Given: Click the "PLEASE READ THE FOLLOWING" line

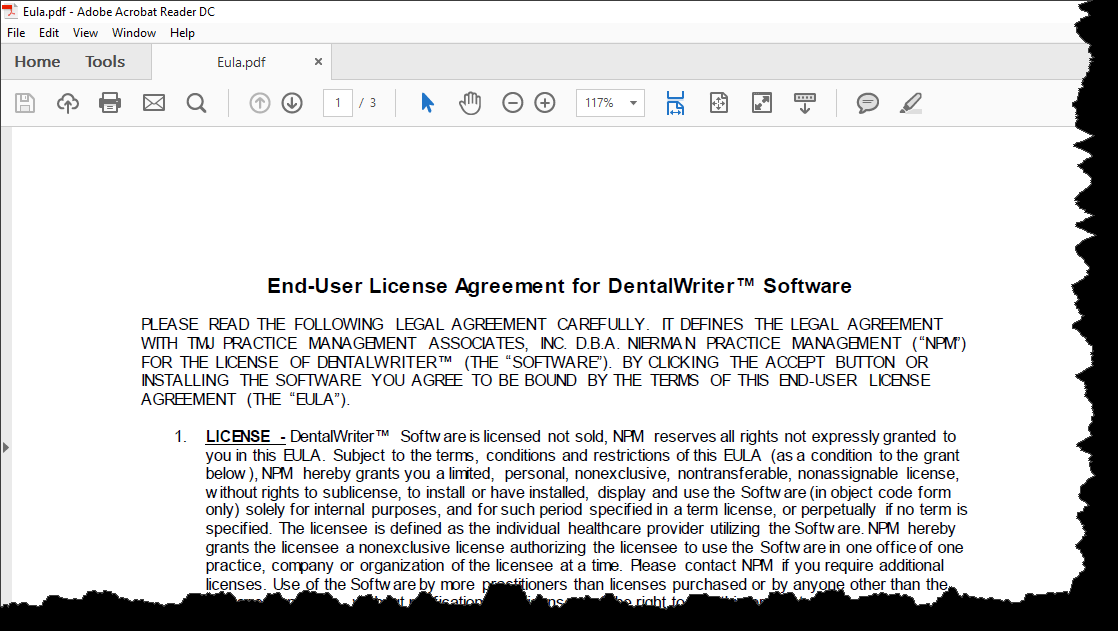Looking at the screenshot, I should [x=542, y=324].
